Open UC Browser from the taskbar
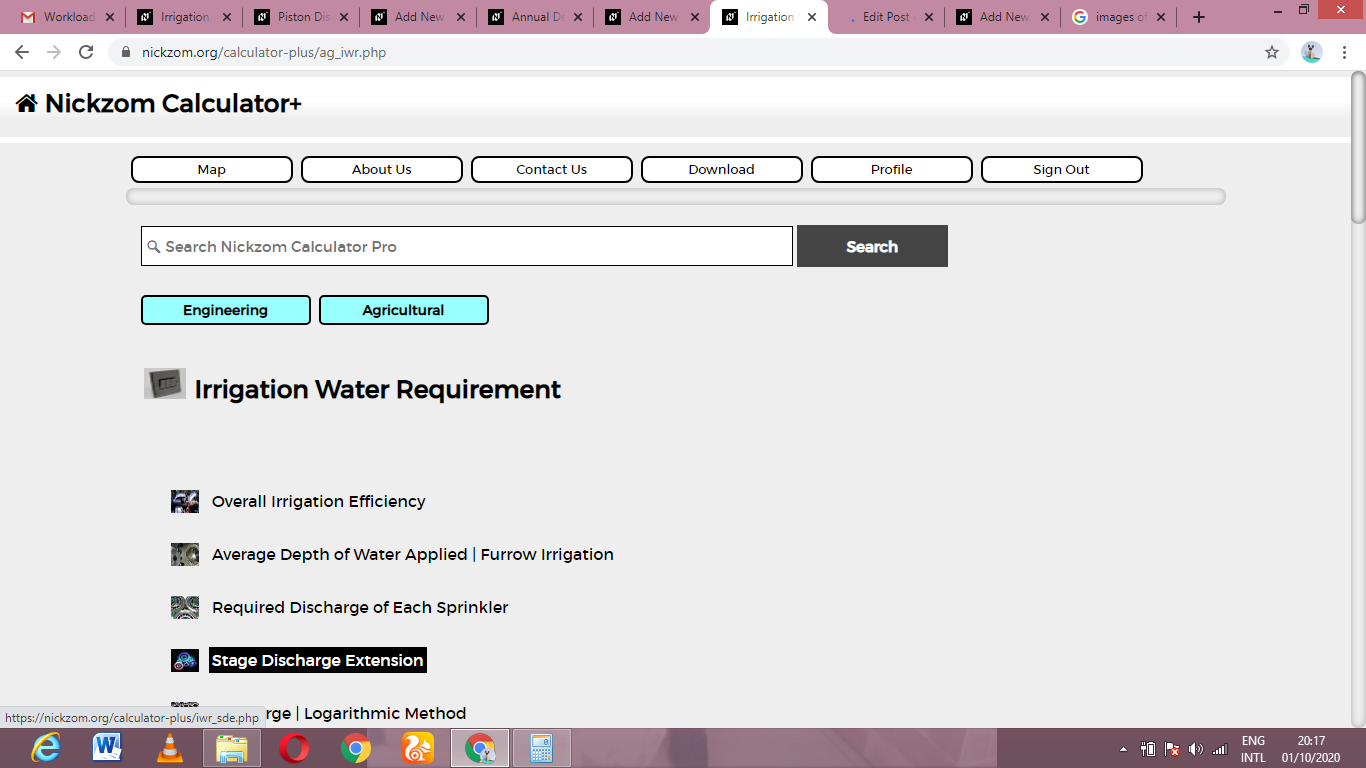The width and height of the screenshot is (1366, 768). pyautogui.click(x=418, y=748)
